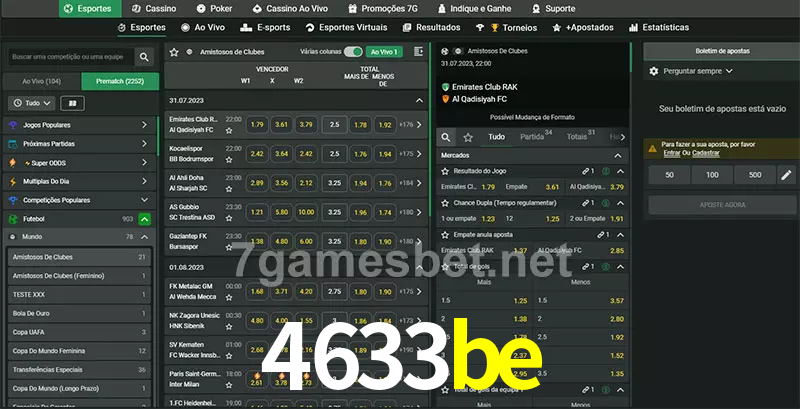Favorite the AS Gubbio match star
The width and height of the screenshot is (800, 409).
click(x=229, y=218)
